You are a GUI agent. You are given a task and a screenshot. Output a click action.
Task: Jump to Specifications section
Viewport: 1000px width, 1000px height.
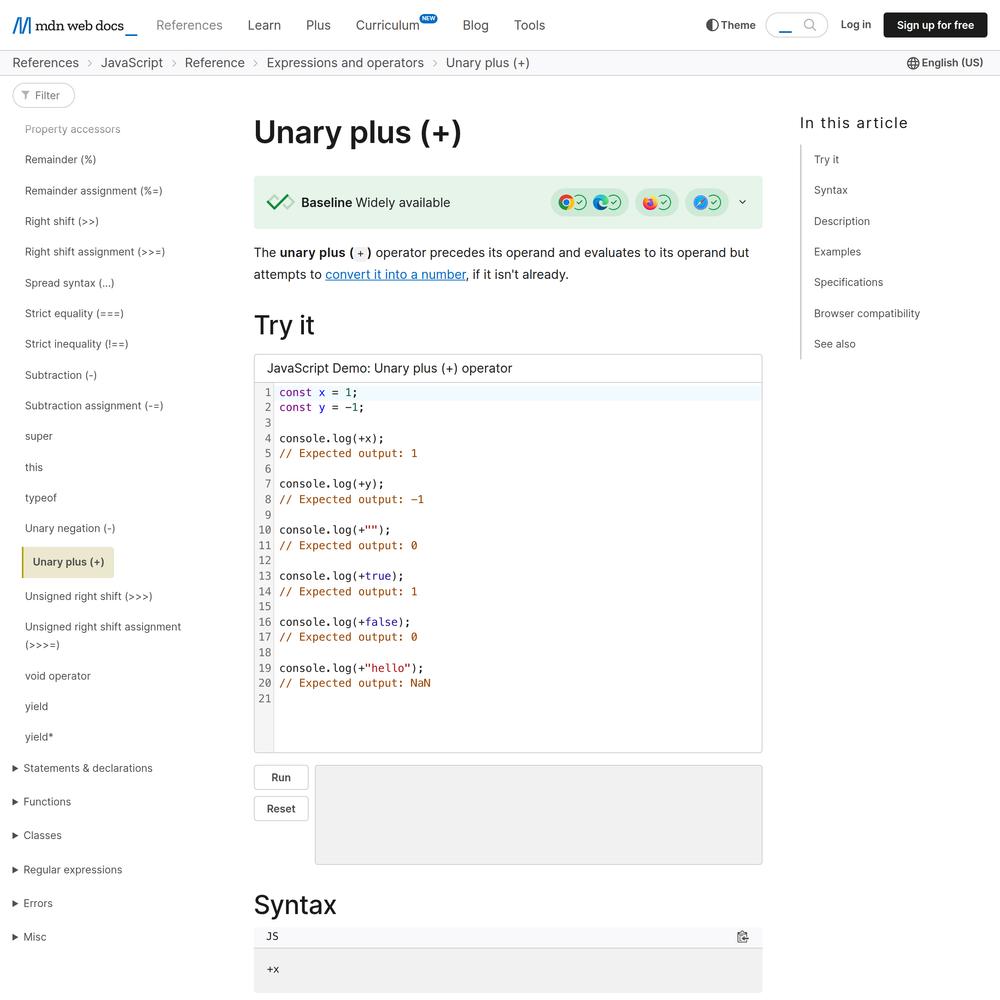tap(848, 282)
